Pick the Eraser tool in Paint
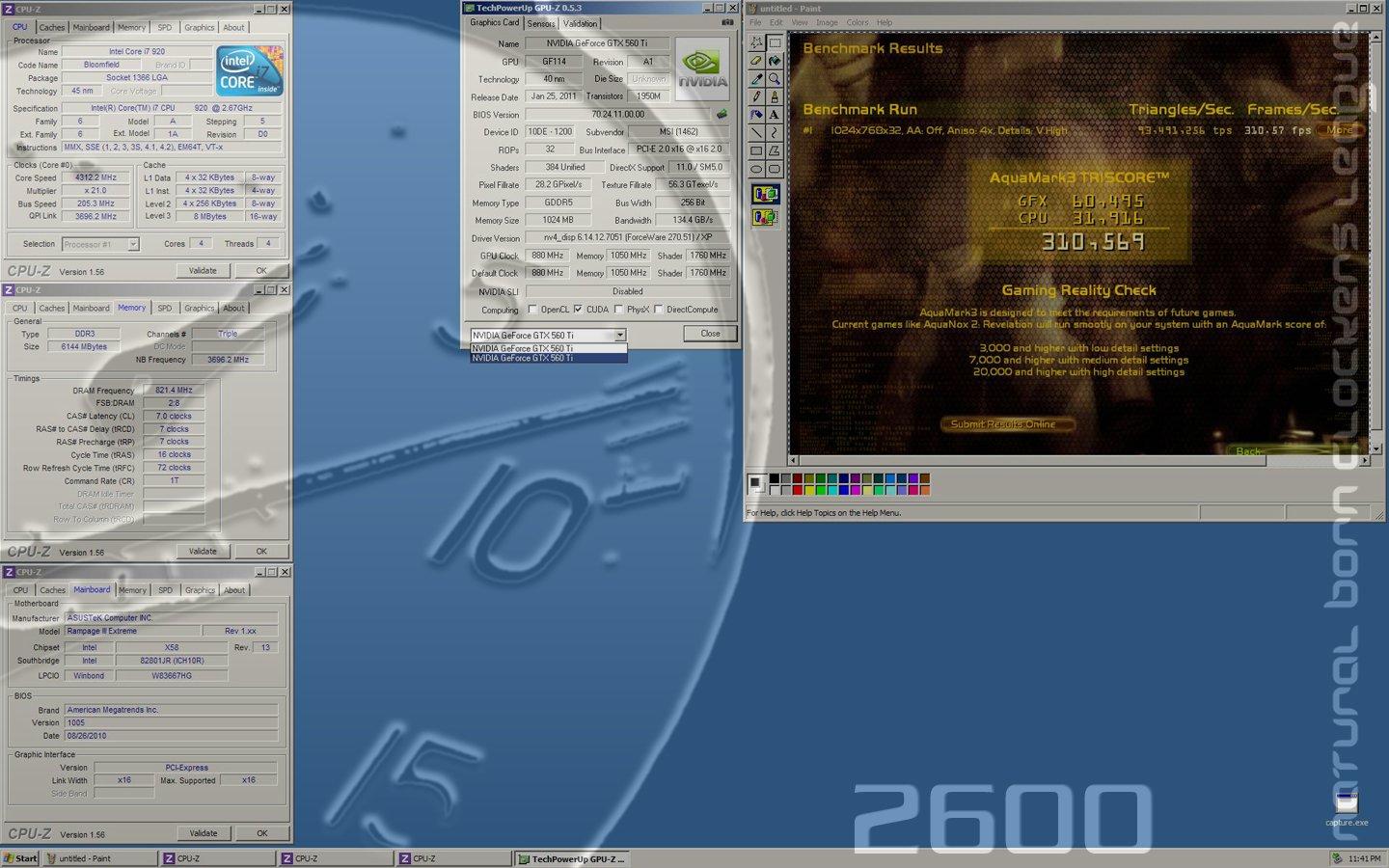 [x=756, y=61]
